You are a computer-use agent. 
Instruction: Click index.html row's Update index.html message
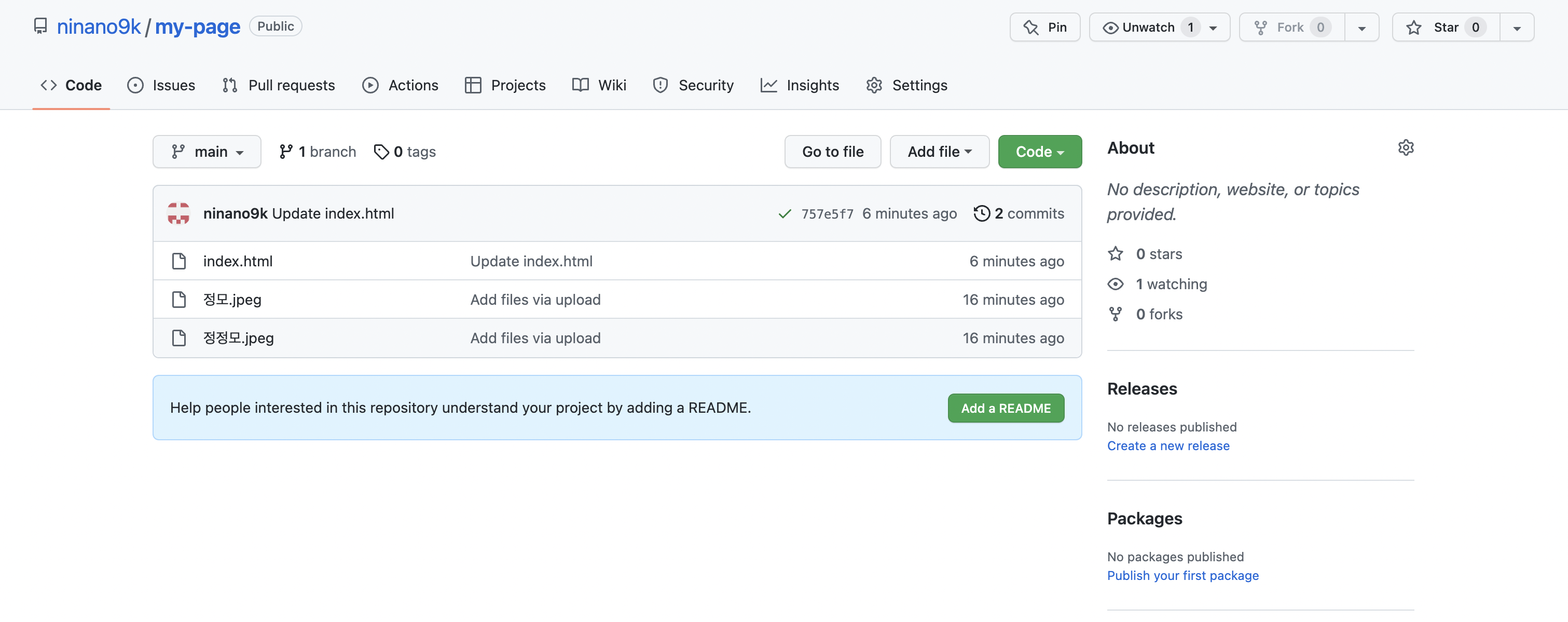(x=531, y=261)
